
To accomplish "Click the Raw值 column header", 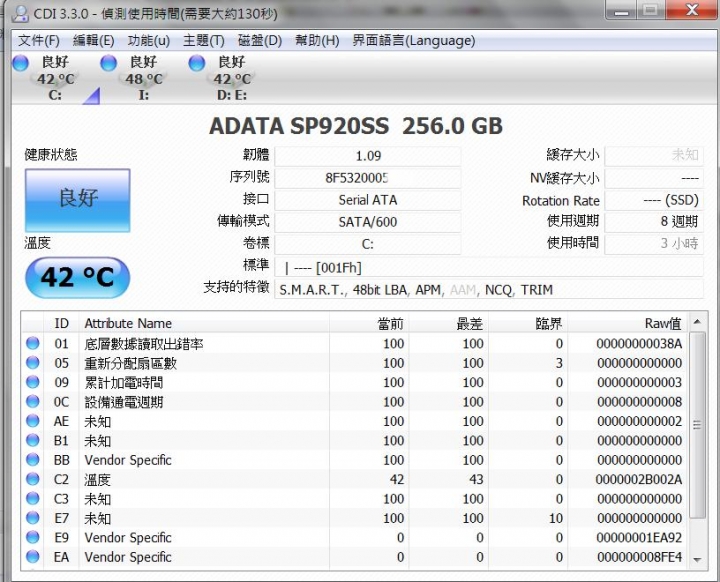I will 628,323.
